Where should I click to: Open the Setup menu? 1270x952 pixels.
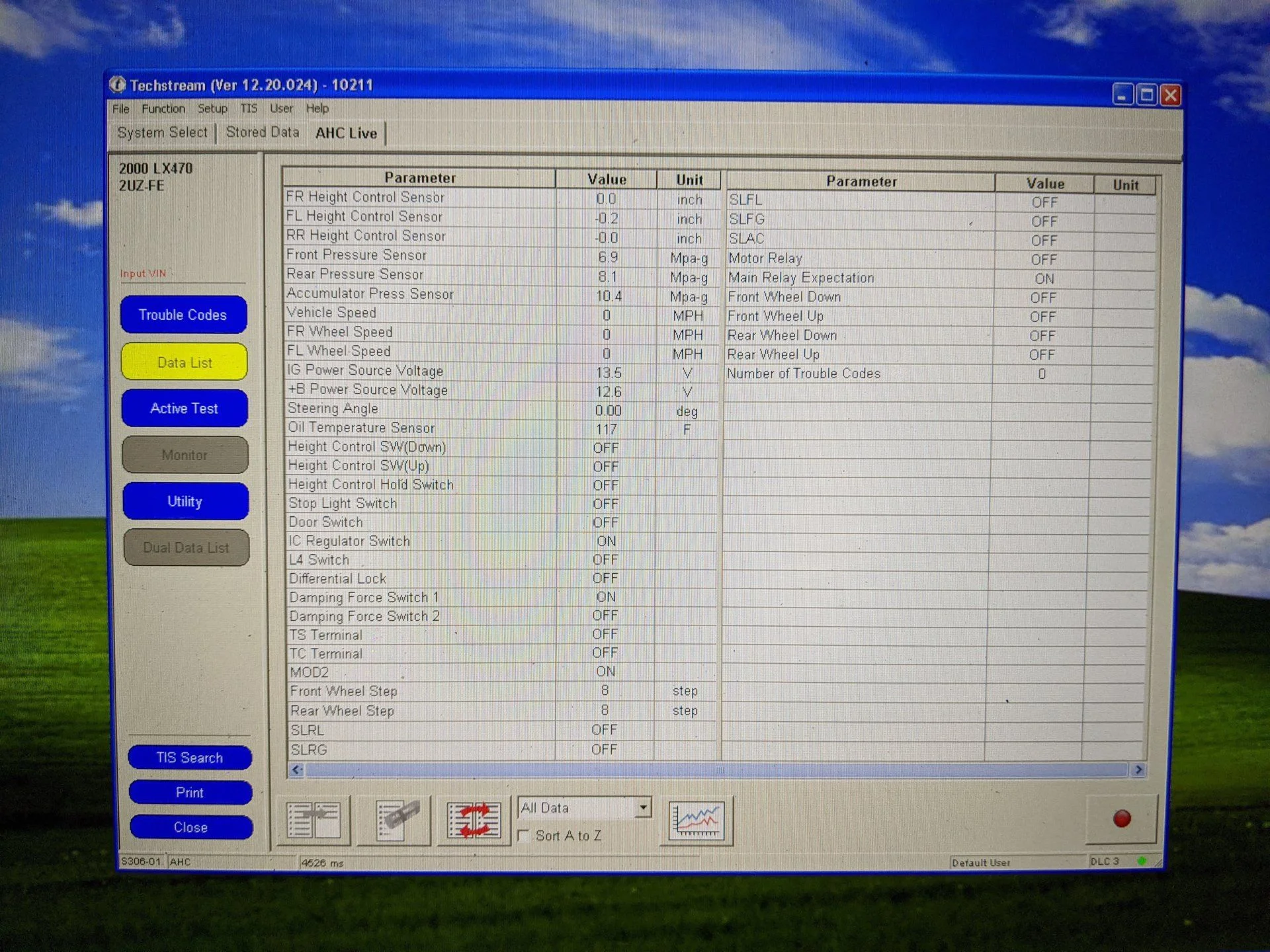pos(212,108)
